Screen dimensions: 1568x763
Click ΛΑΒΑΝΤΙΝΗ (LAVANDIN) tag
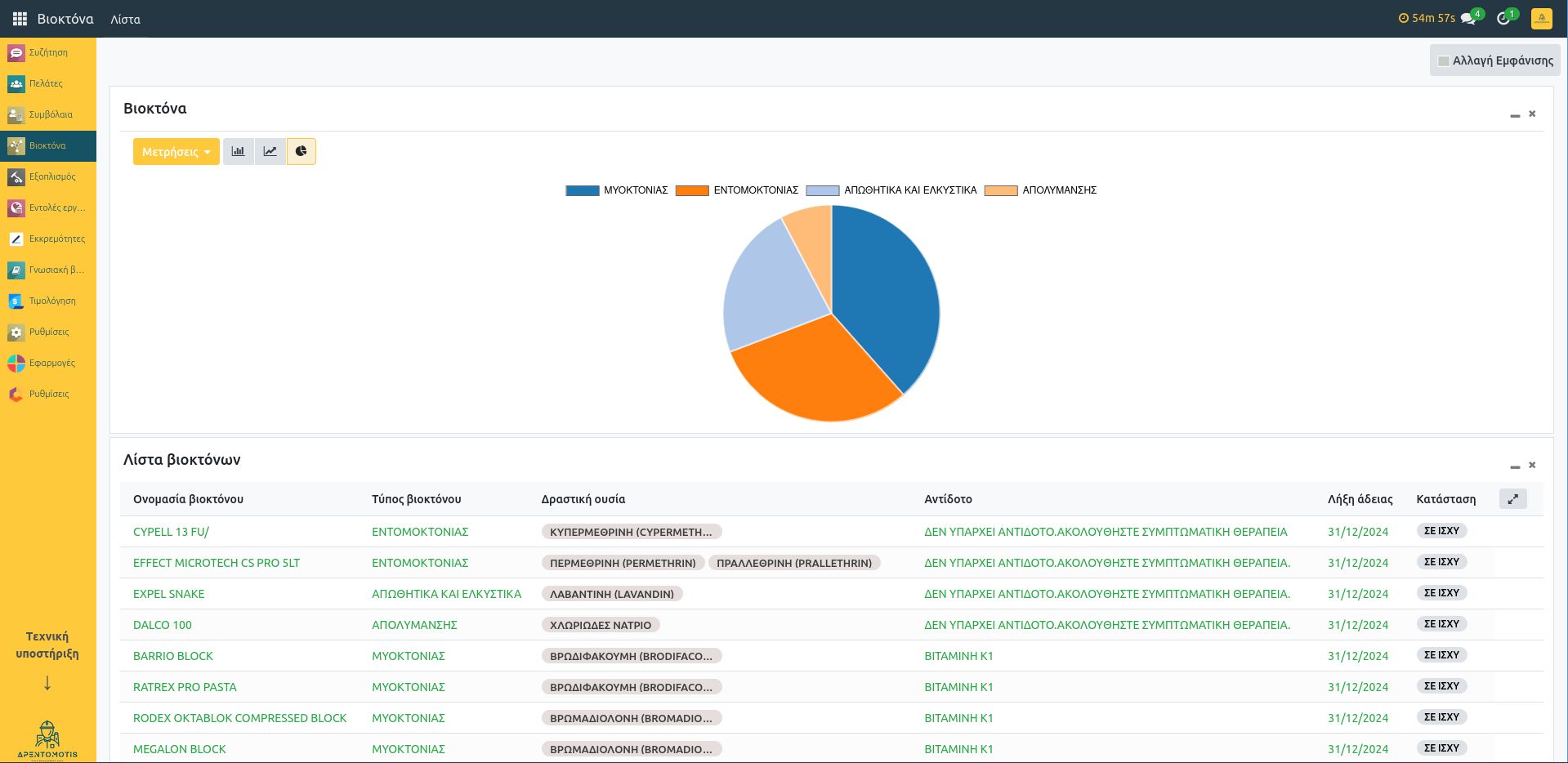[x=612, y=594]
